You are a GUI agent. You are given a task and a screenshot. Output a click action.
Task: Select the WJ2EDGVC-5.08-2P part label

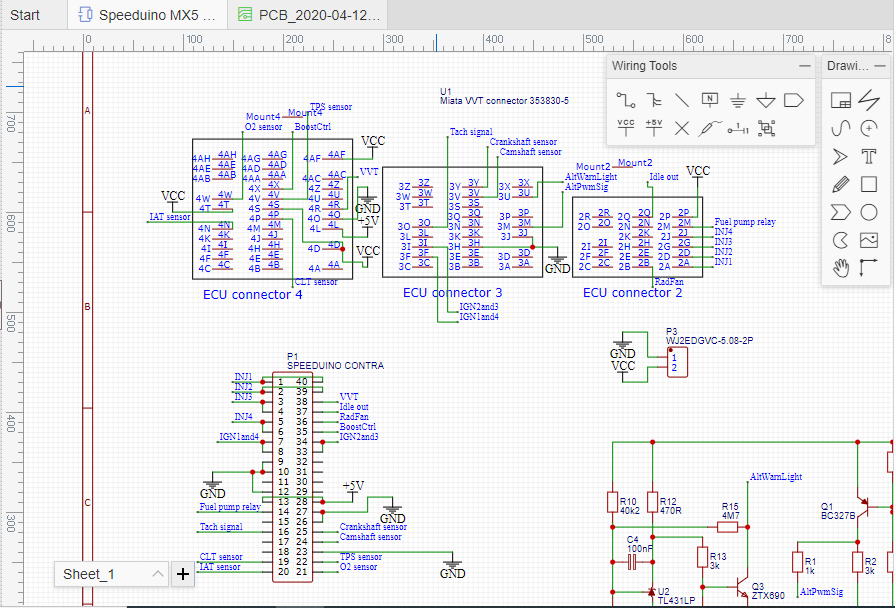tap(709, 340)
